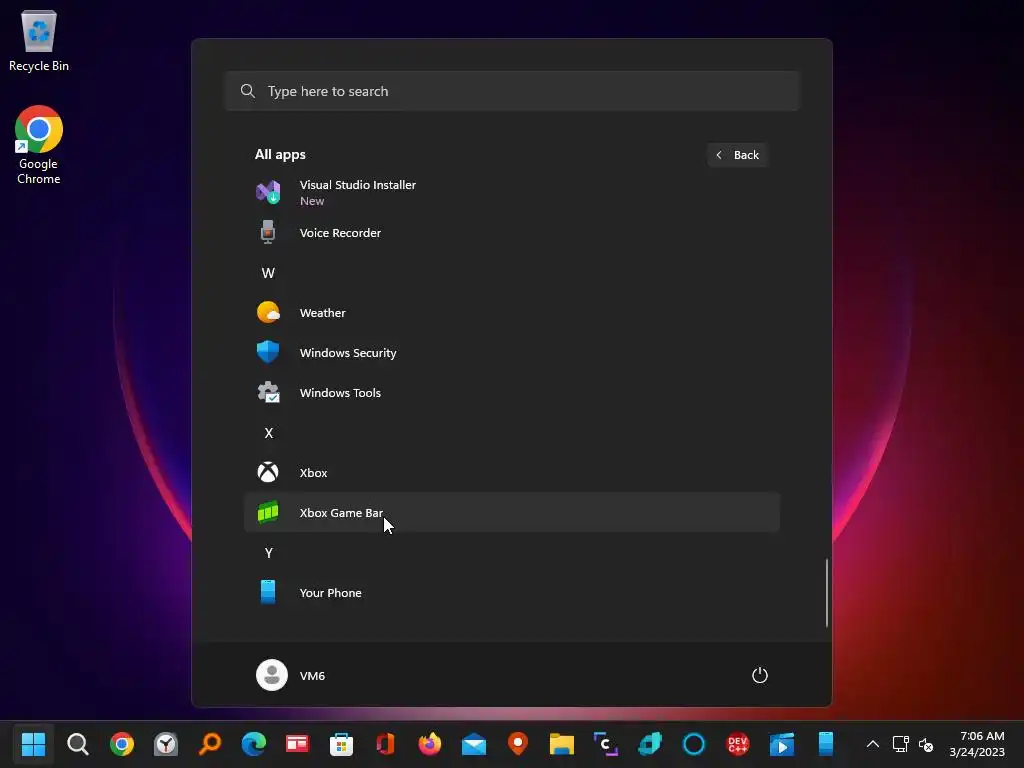Open Mail app from taskbar
The image size is (1024, 768).
click(x=473, y=744)
